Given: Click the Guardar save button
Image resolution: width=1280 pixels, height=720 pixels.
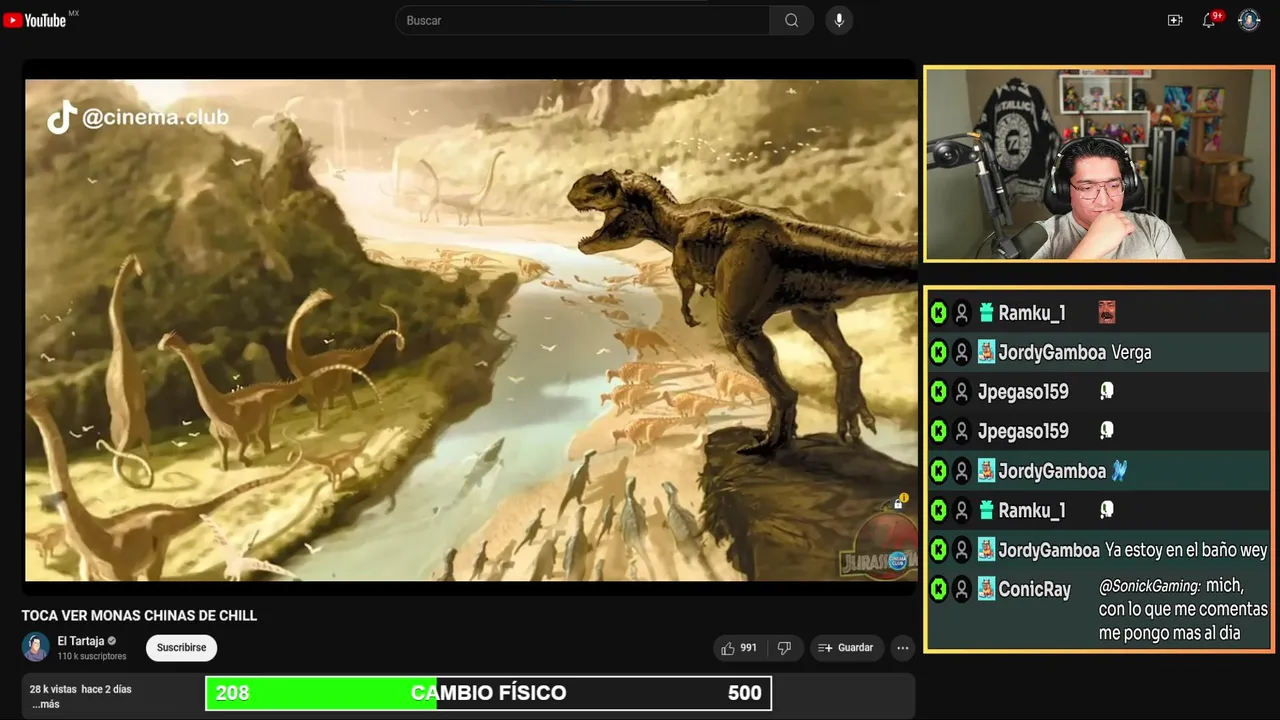Looking at the screenshot, I should point(847,648).
